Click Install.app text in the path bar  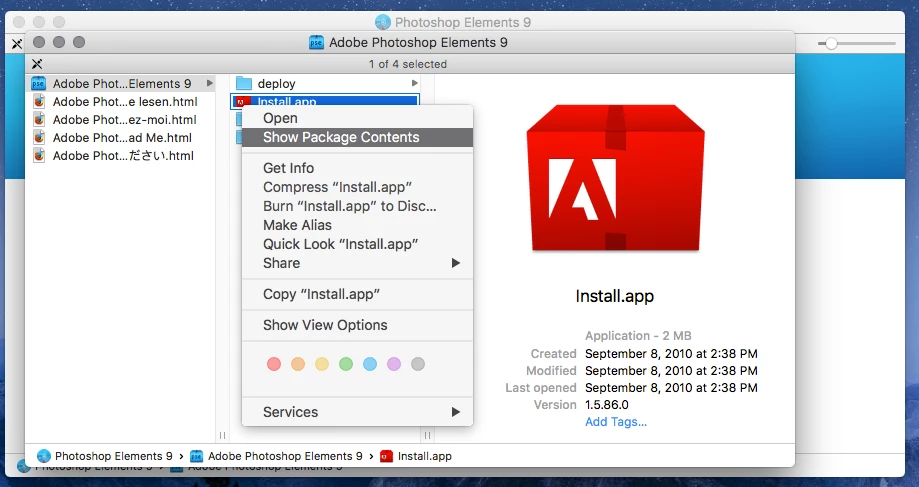tap(424, 456)
